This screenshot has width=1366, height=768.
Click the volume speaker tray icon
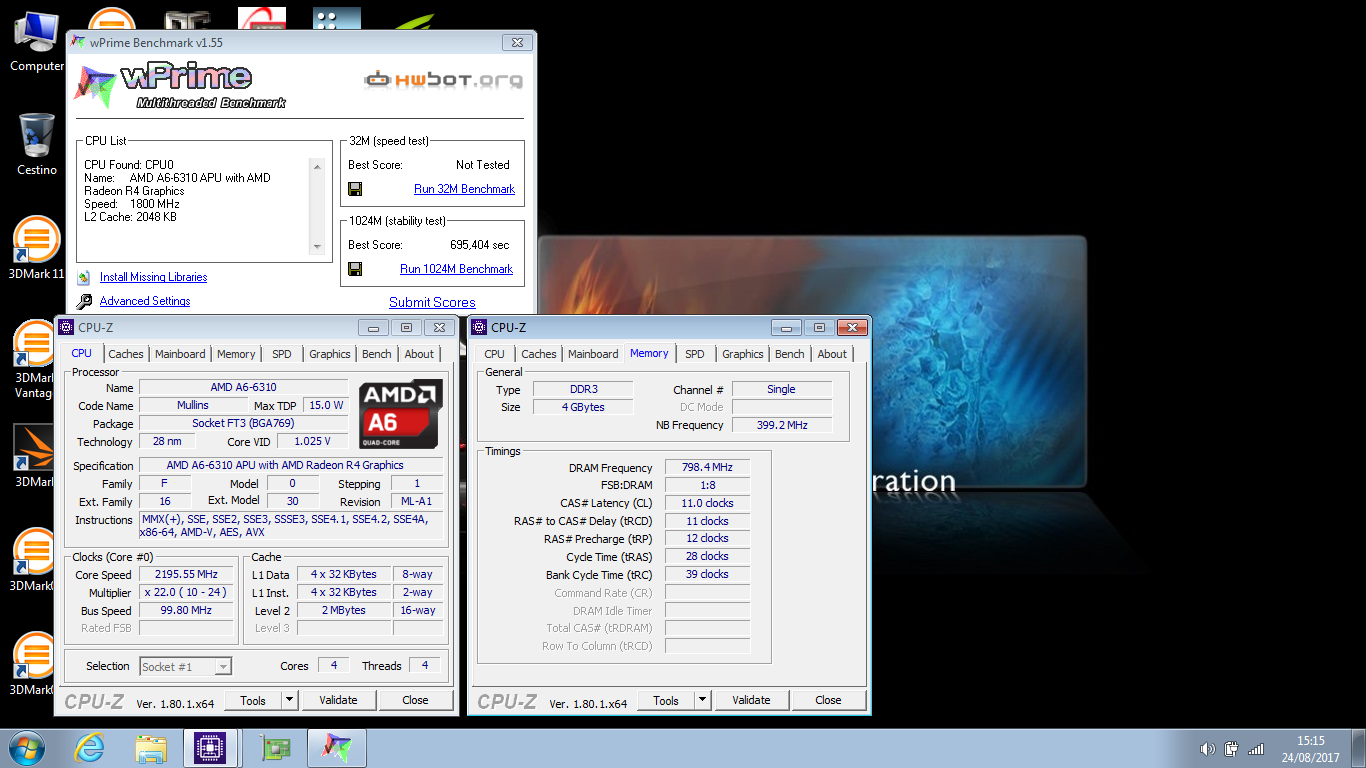[x=1207, y=749]
